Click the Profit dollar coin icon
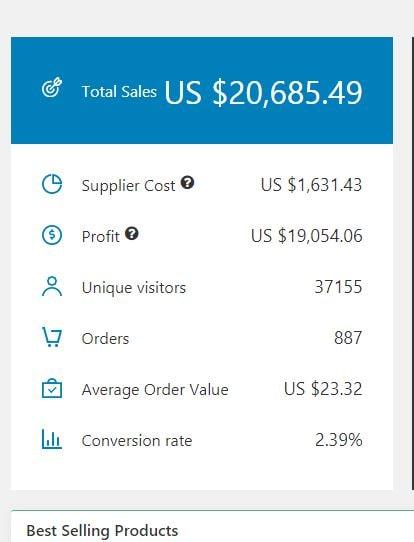 click(52, 235)
